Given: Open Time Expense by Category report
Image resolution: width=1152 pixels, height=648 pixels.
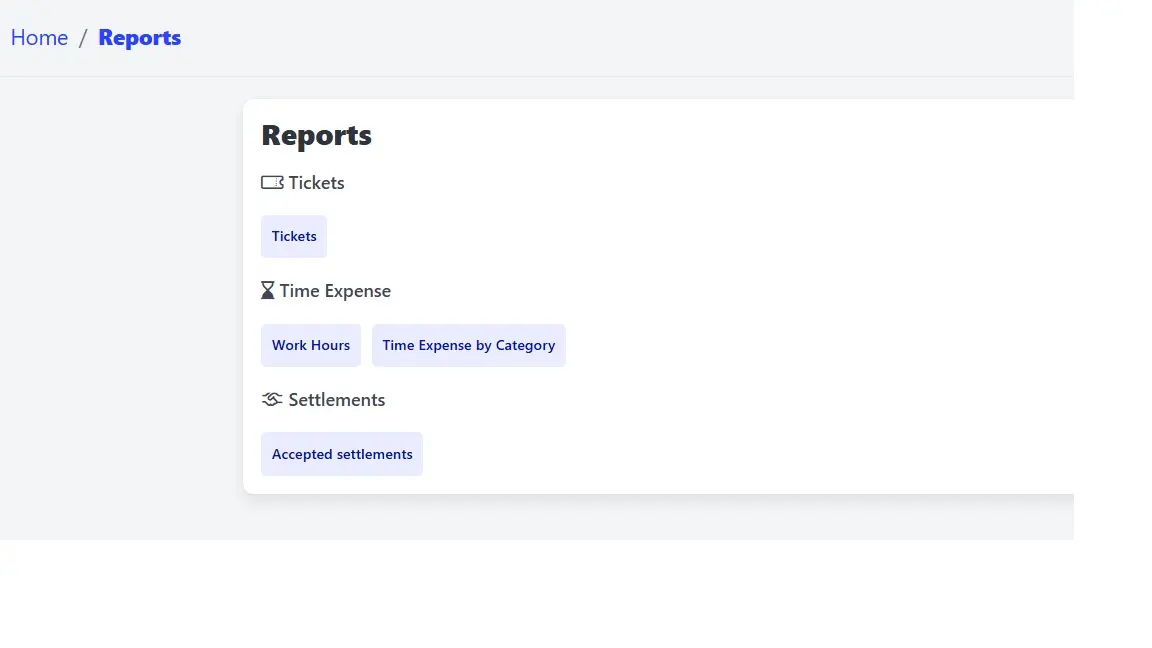Looking at the screenshot, I should pyautogui.click(x=468, y=345).
